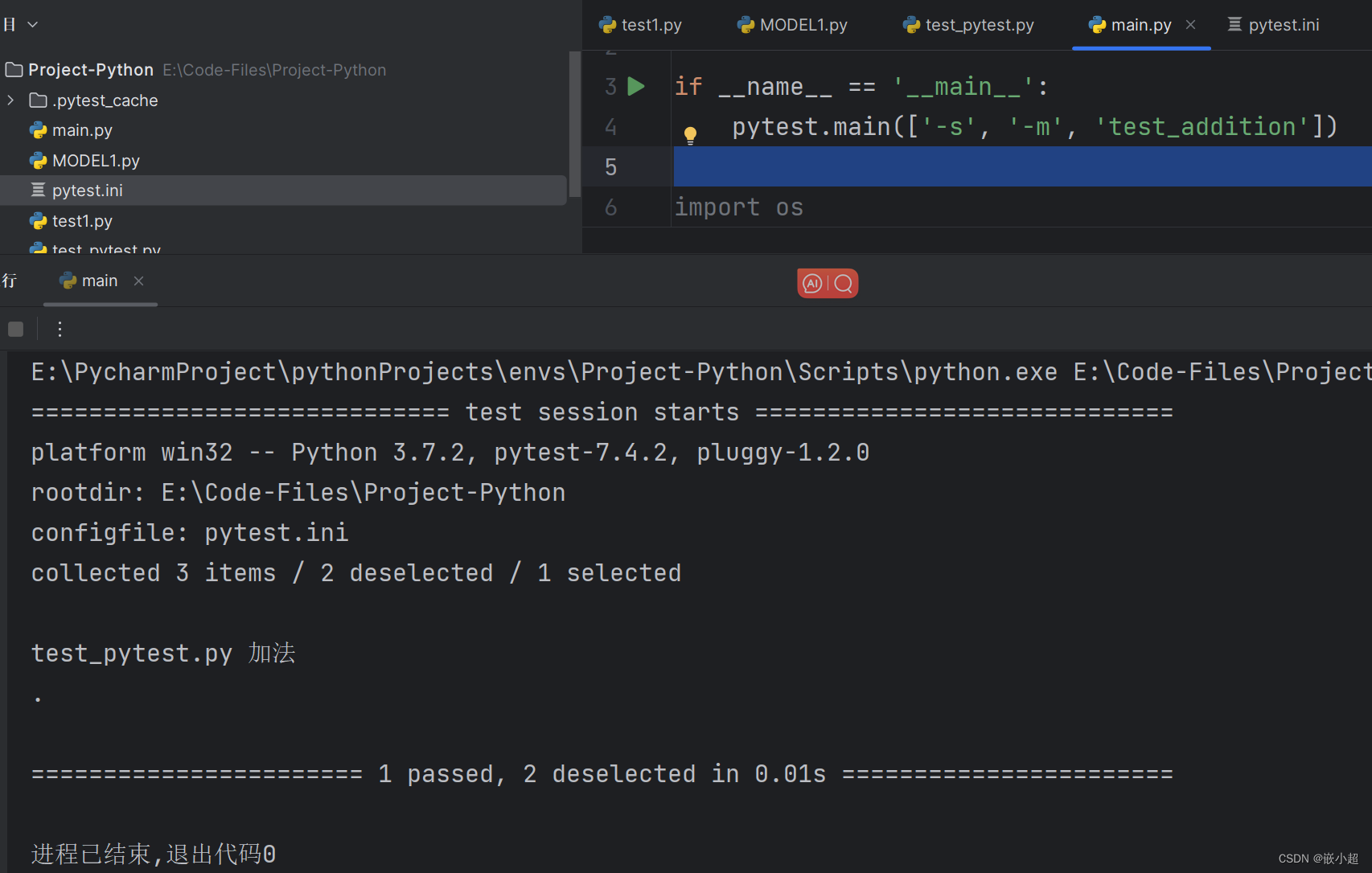Click the project tree vertical scrollbar

tap(574, 125)
